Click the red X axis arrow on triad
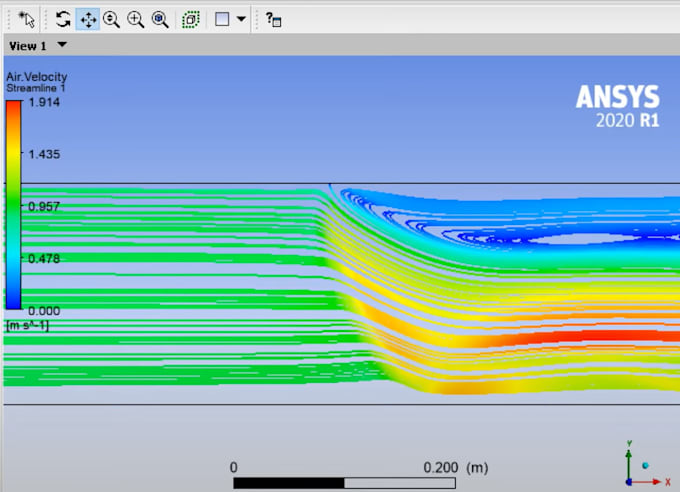 point(653,482)
